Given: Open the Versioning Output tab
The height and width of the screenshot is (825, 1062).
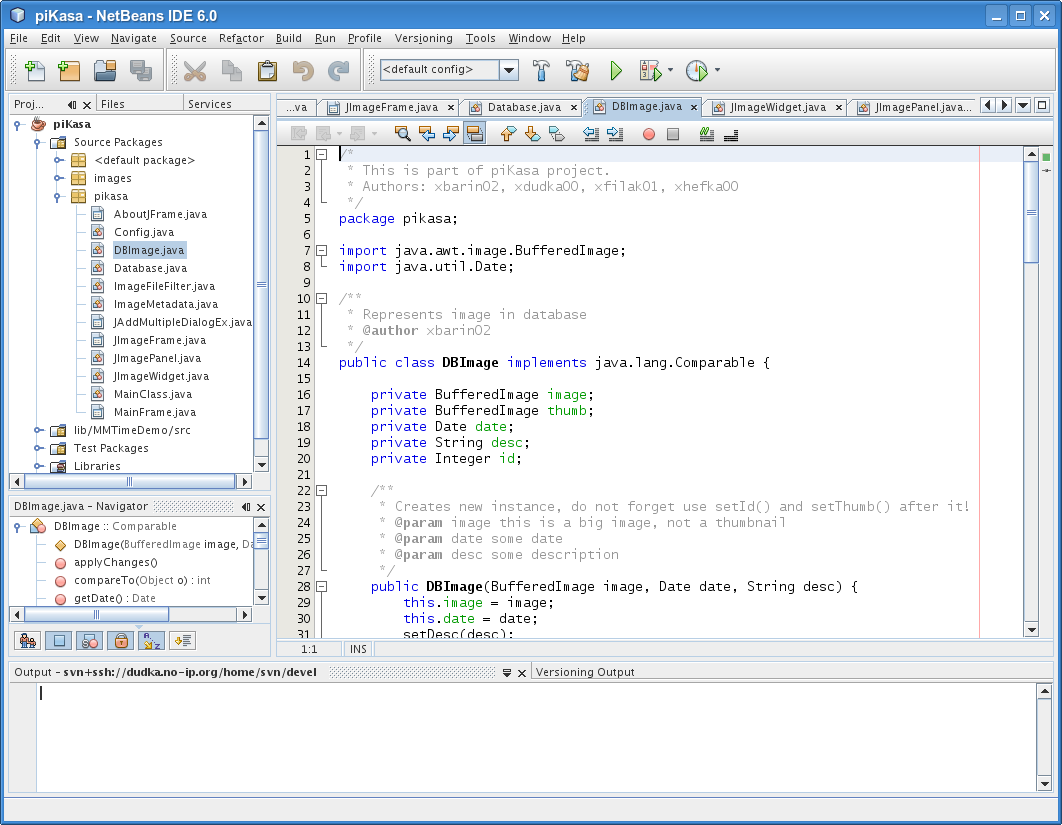Looking at the screenshot, I should coord(585,672).
